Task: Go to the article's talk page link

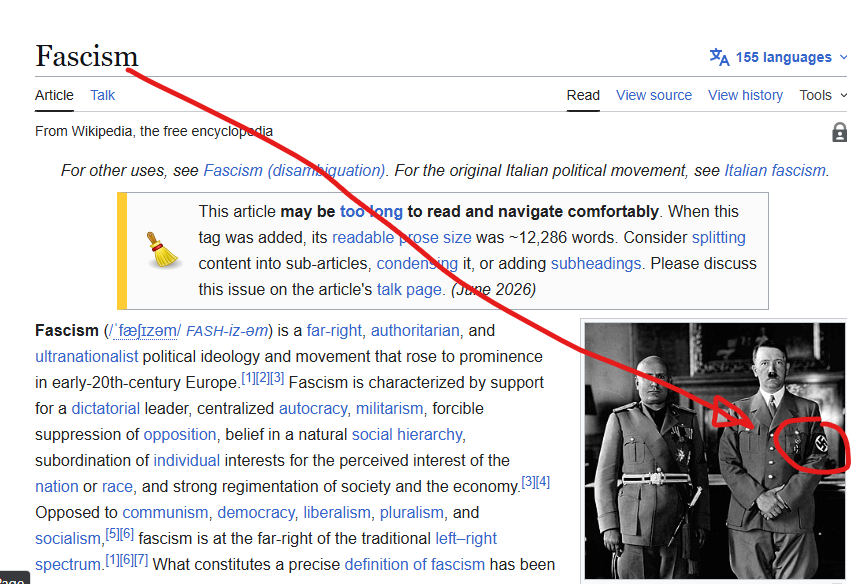Action: pos(409,290)
